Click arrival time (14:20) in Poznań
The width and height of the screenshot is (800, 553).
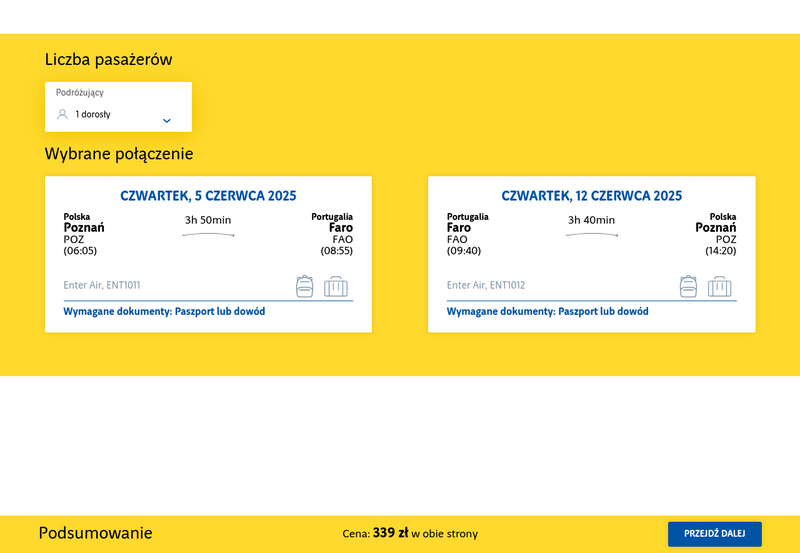(721, 251)
